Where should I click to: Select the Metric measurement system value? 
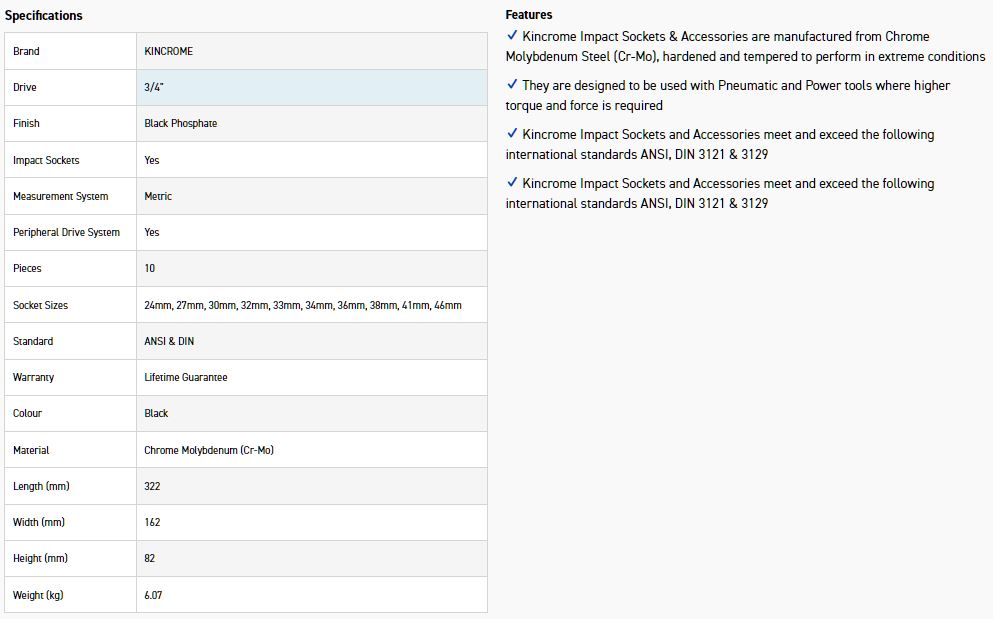158,196
